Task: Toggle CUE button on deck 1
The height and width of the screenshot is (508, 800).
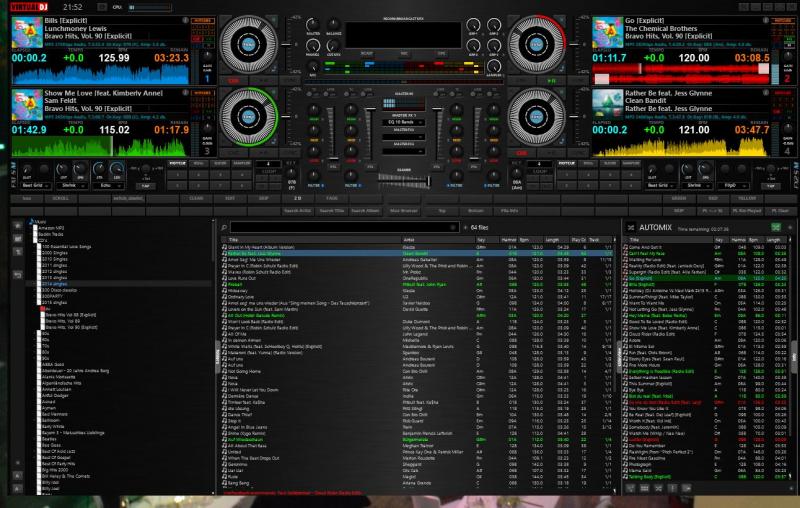Action: click(234, 81)
